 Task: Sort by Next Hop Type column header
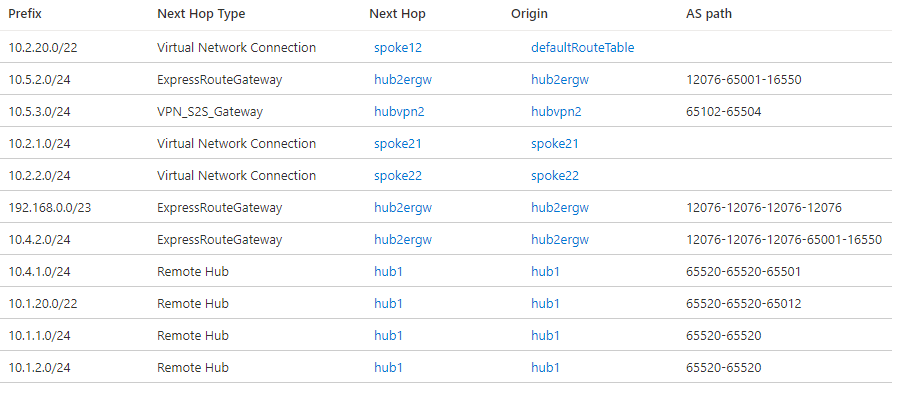(x=201, y=13)
